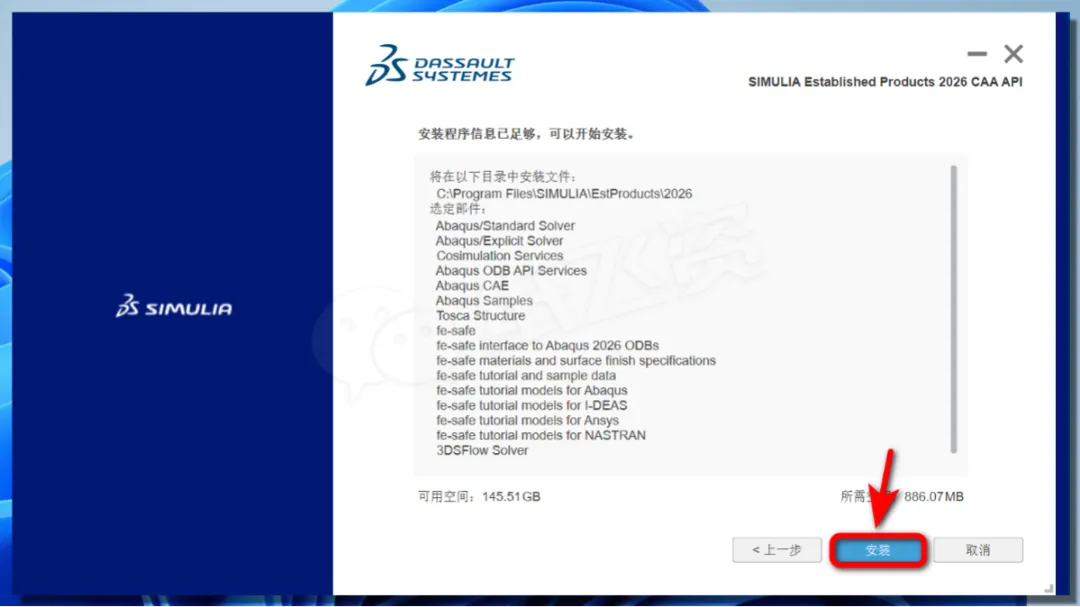1080x607 pixels.
Task: Click the Dassault Systemes logo
Action: click(x=439, y=65)
